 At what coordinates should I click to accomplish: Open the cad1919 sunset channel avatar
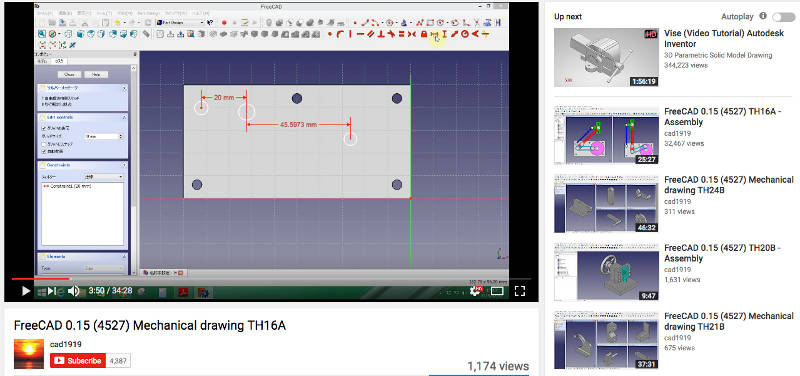pos(29,354)
